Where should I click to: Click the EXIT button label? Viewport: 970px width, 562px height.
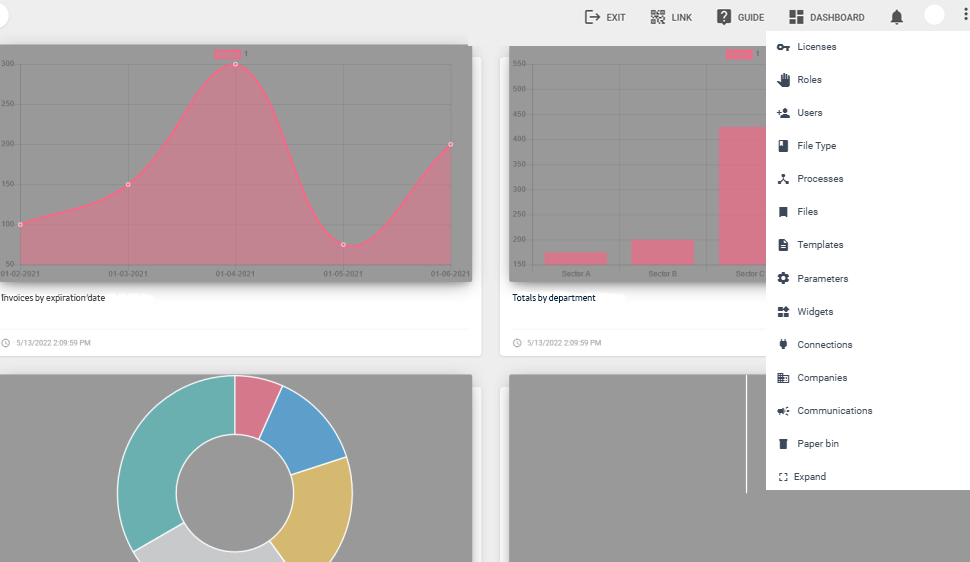coord(616,17)
